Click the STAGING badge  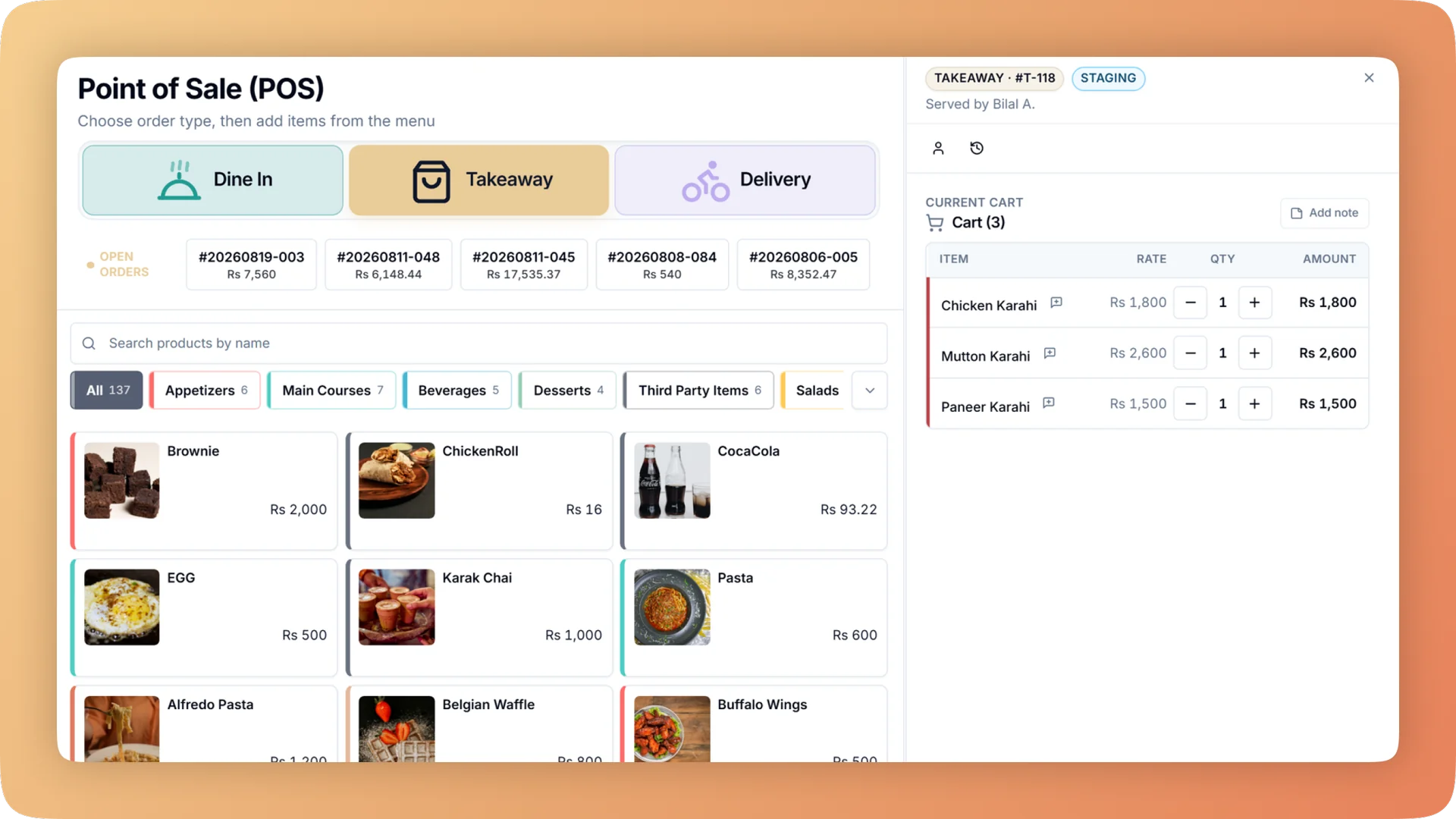[1108, 78]
